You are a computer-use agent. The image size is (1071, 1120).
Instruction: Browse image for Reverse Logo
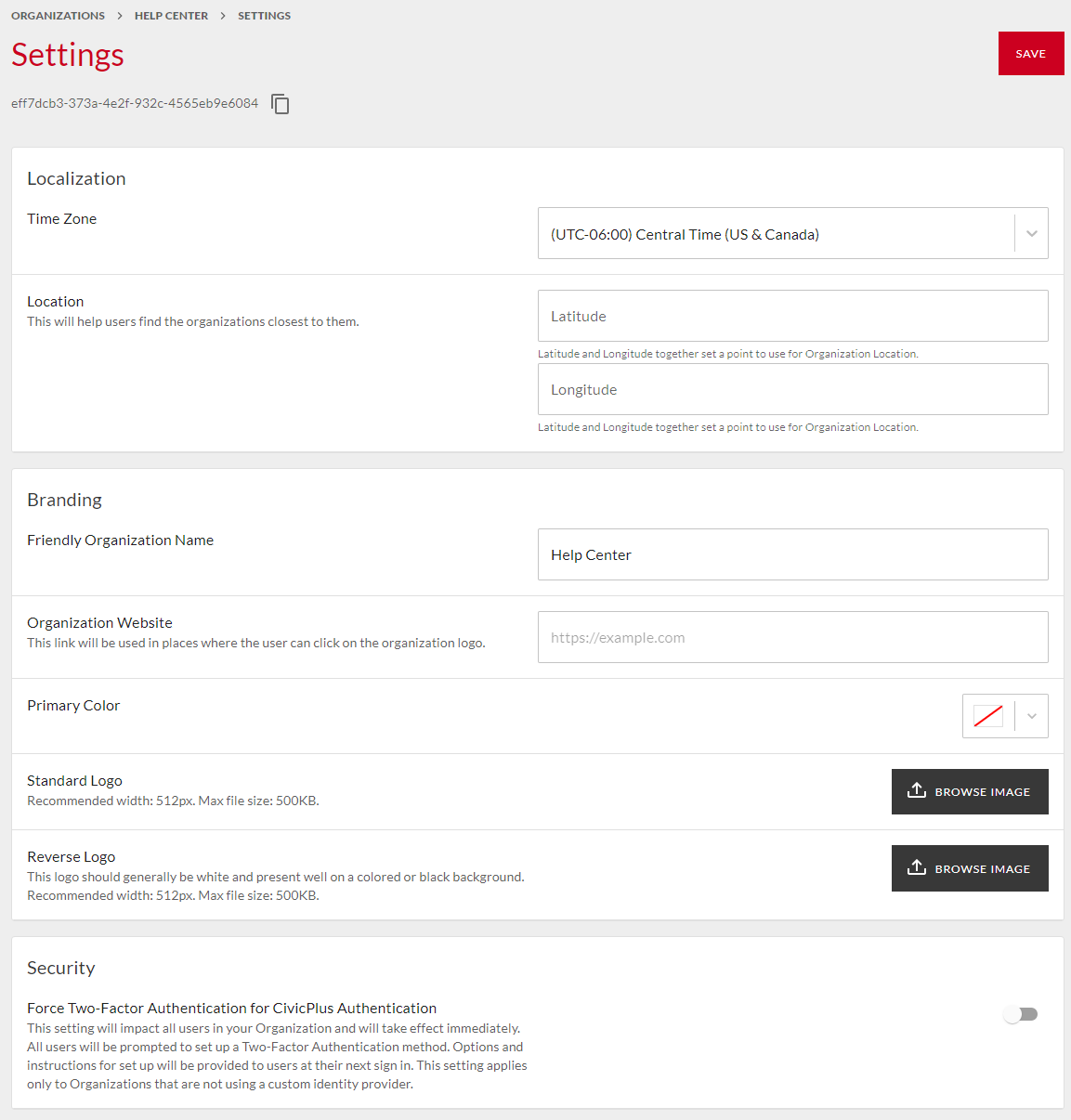pyautogui.click(x=970, y=868)
